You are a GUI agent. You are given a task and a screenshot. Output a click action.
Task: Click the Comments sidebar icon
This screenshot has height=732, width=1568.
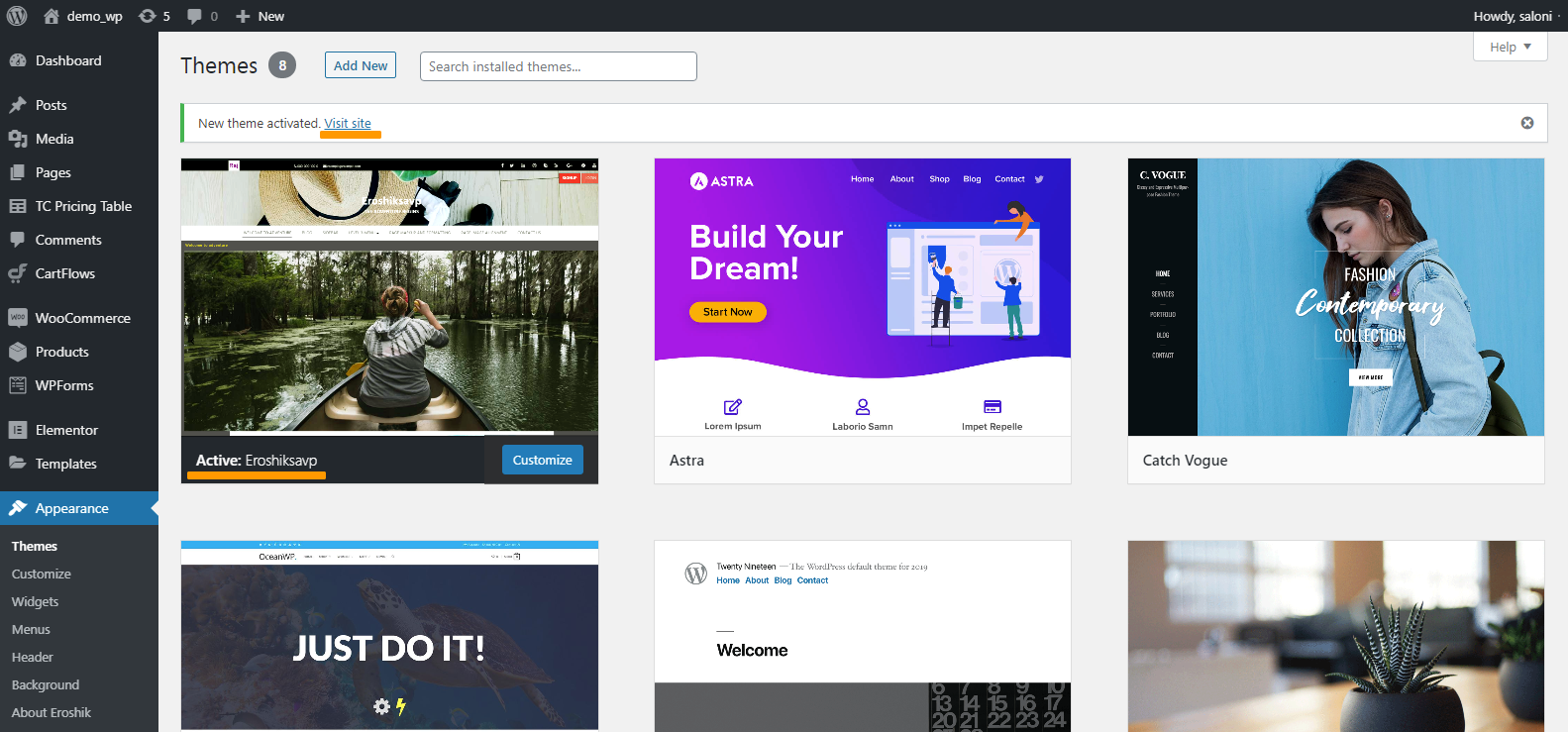(18, 240)
